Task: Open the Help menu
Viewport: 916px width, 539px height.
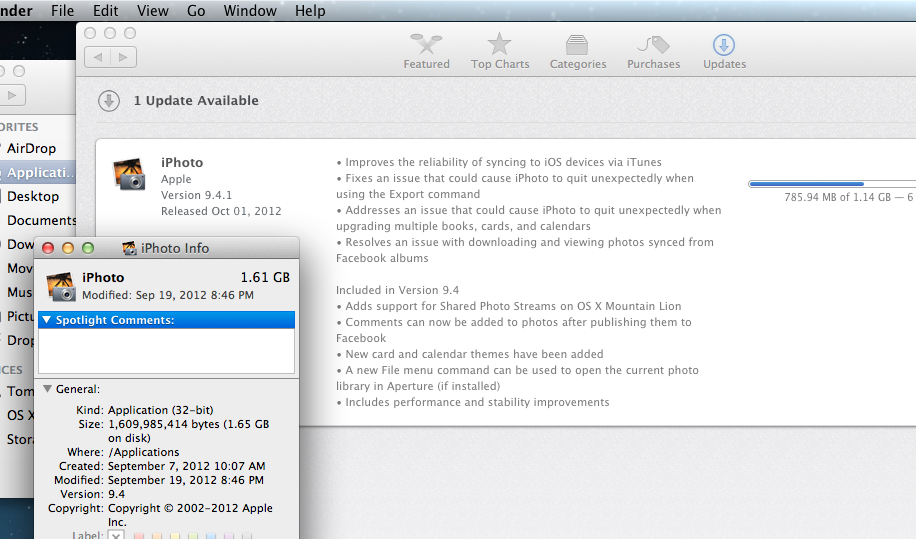Action: click(310, 11)
